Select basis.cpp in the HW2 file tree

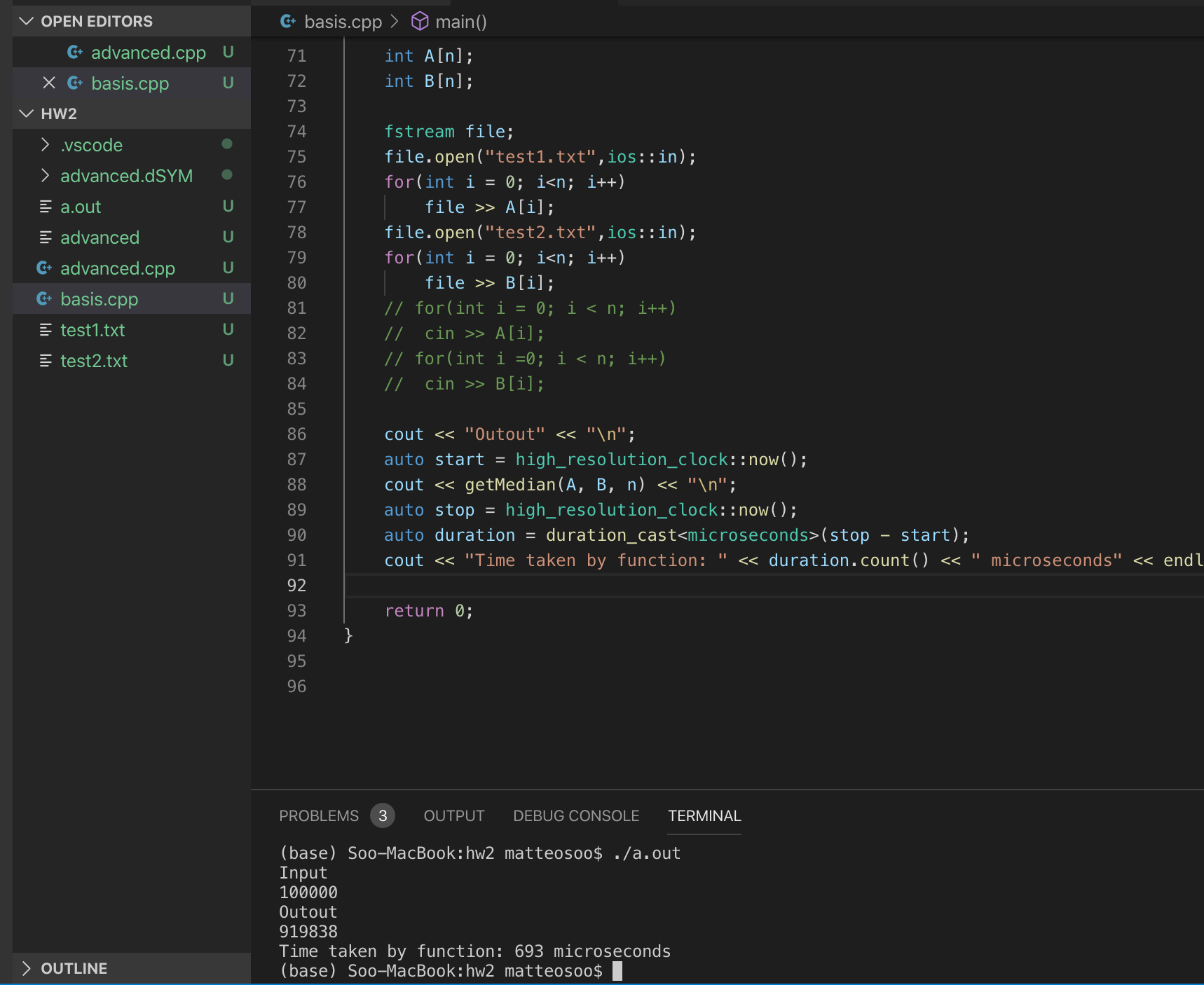[99, 299]
